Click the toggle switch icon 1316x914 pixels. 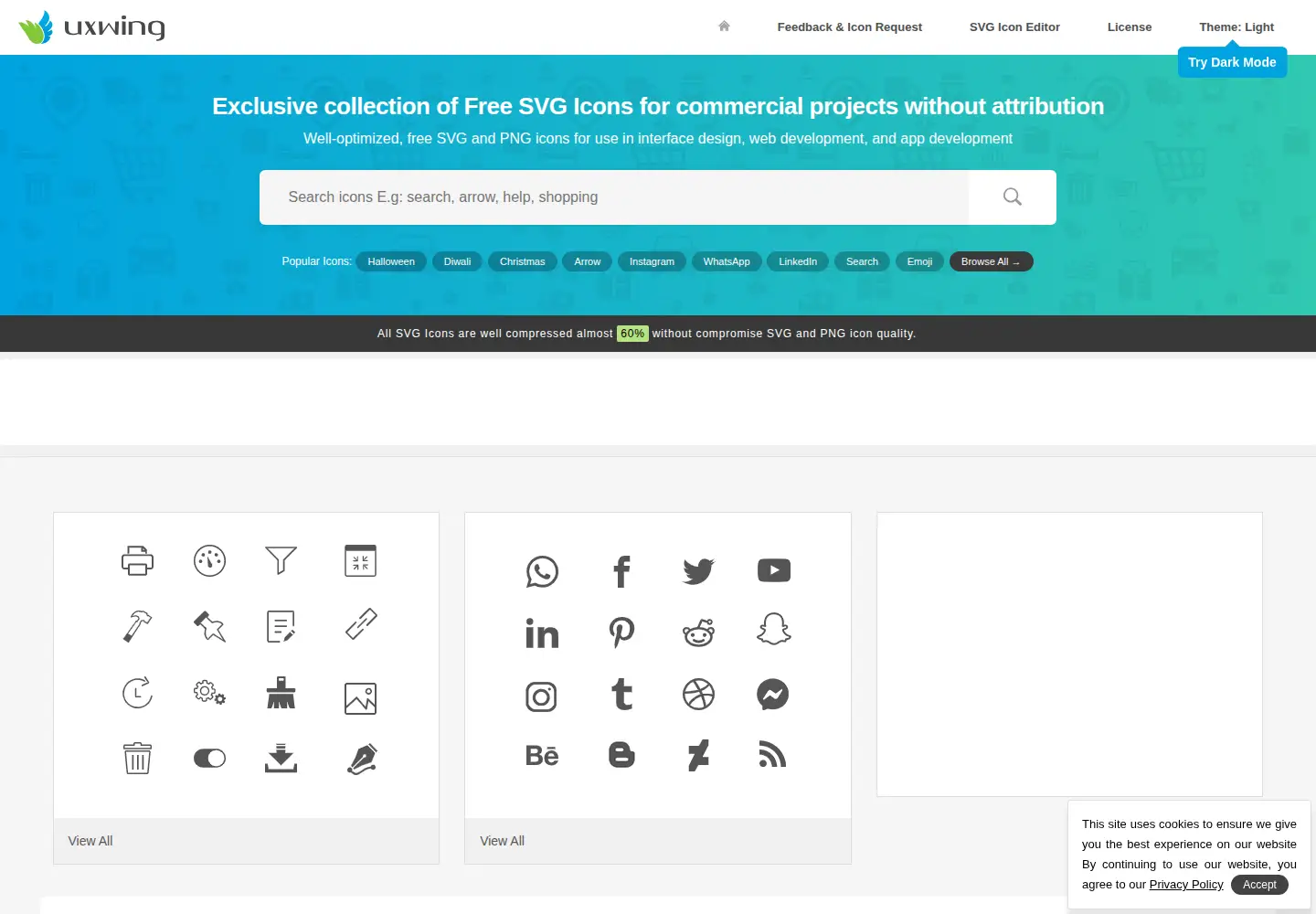click(x=209, y=758)
